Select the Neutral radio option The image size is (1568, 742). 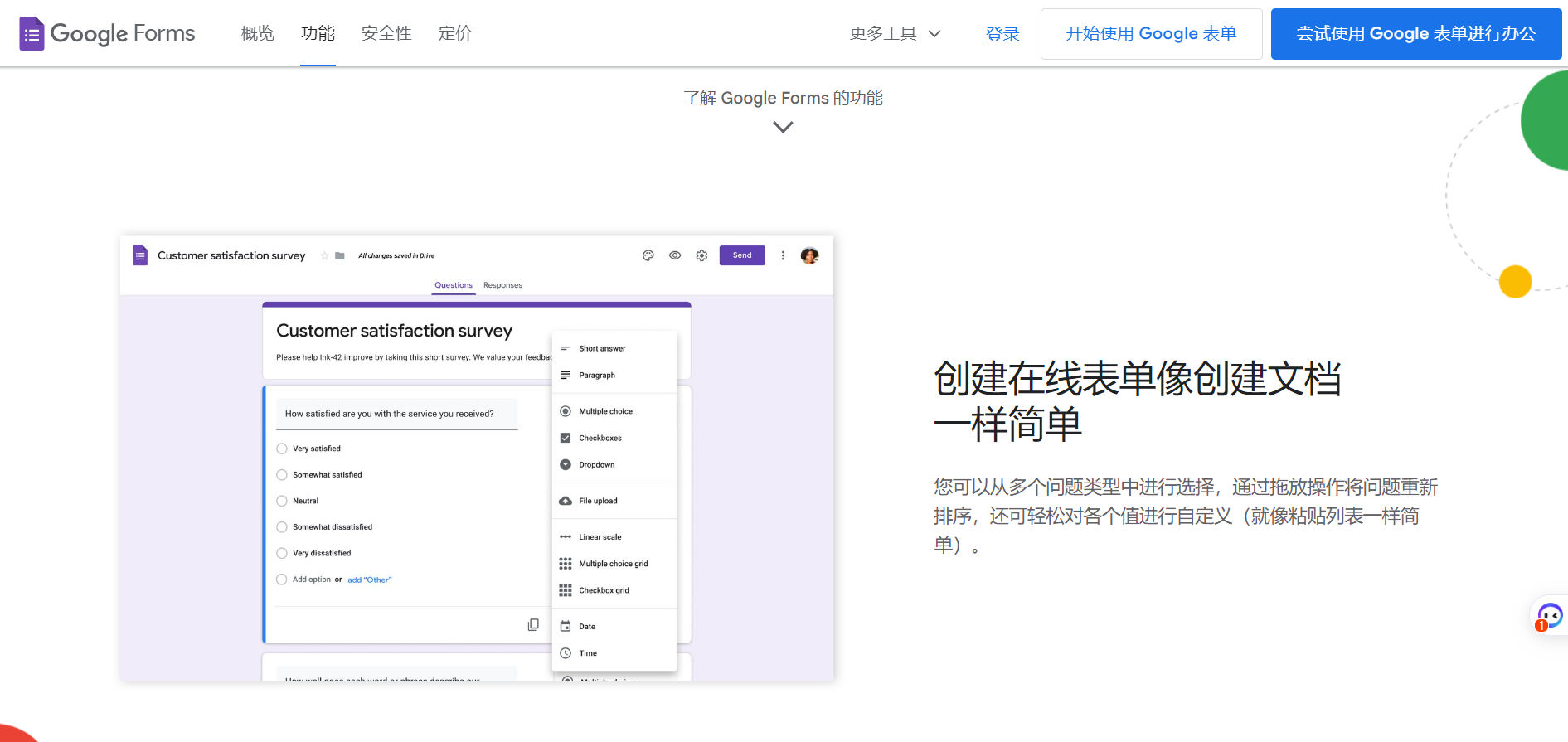(x=282, y=501)
